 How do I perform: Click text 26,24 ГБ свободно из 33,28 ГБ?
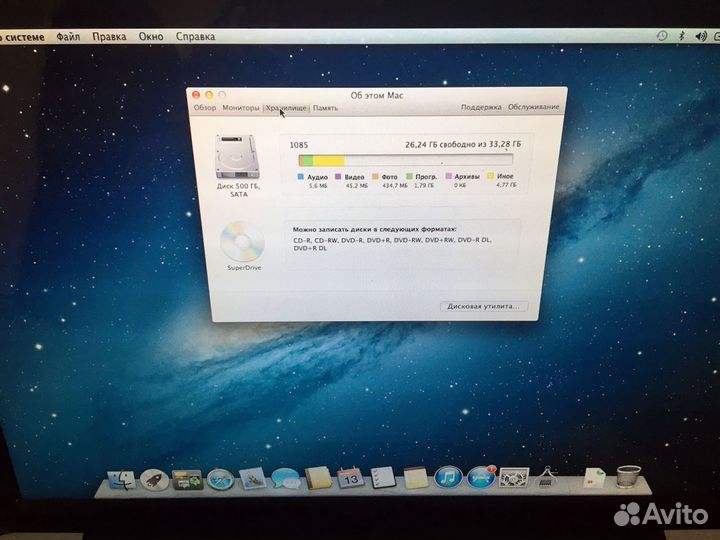pos(463,144)
